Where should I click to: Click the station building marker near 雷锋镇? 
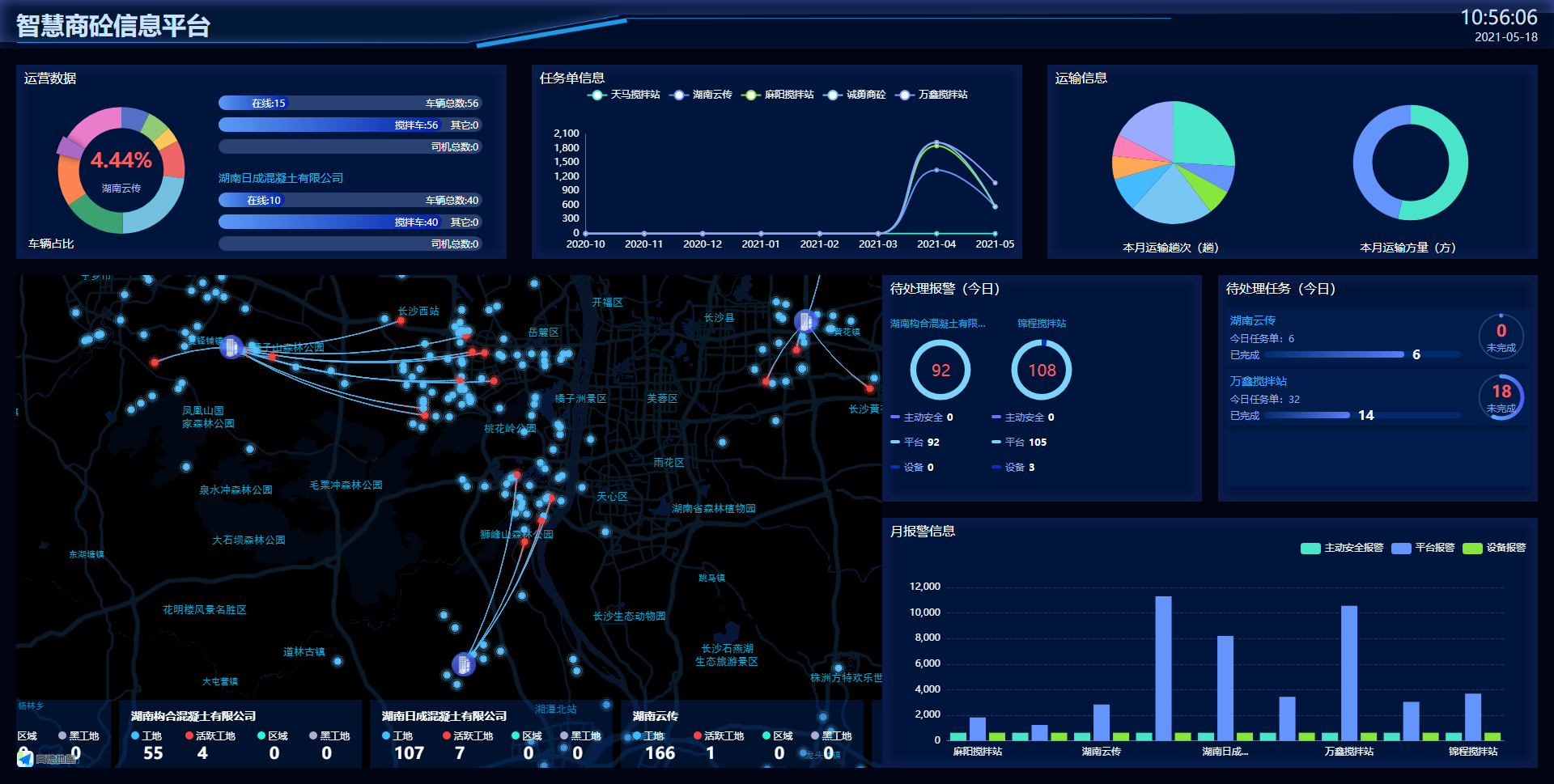(231, 347)
